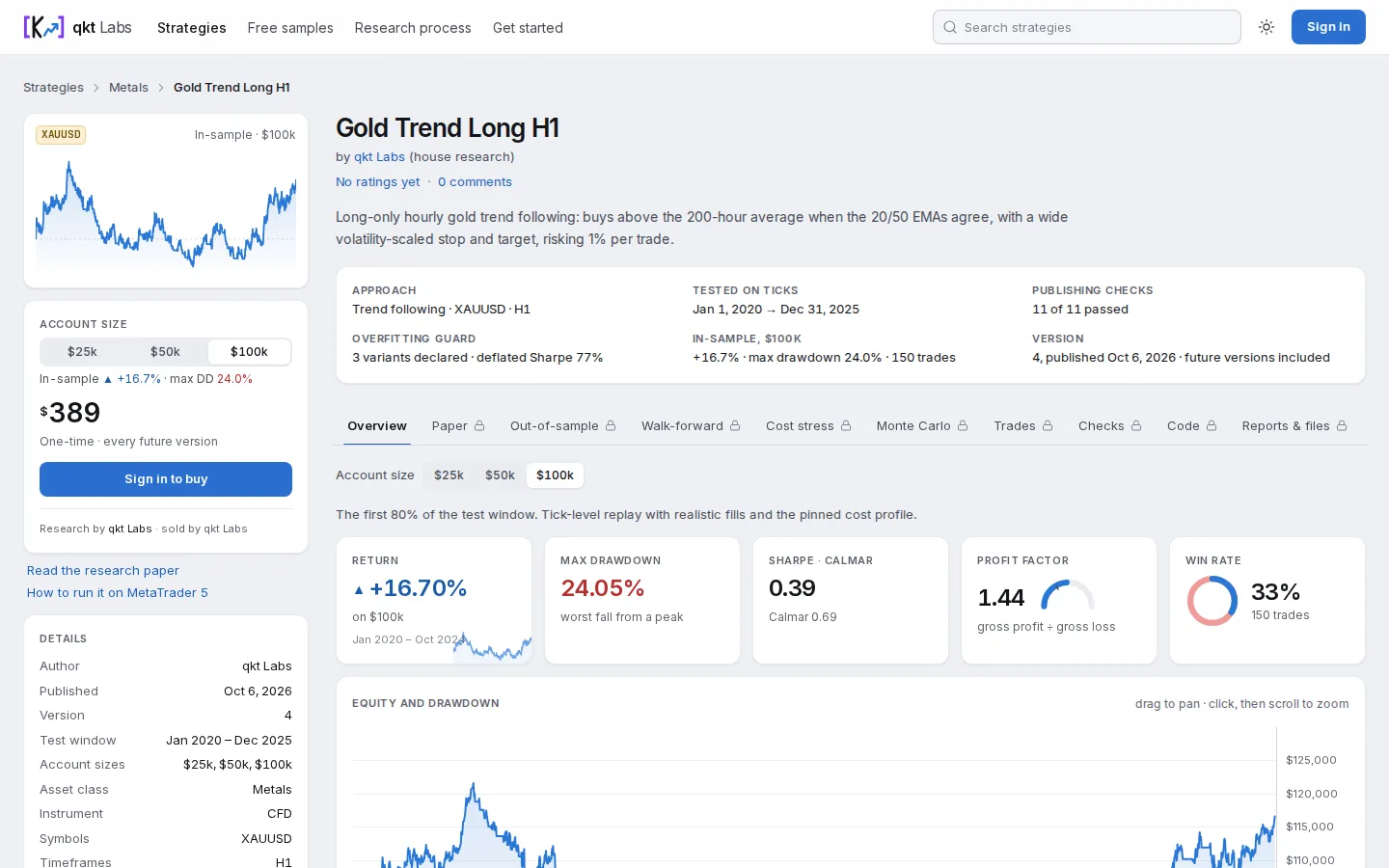Click the lock icon on Checks tab

1136,425
